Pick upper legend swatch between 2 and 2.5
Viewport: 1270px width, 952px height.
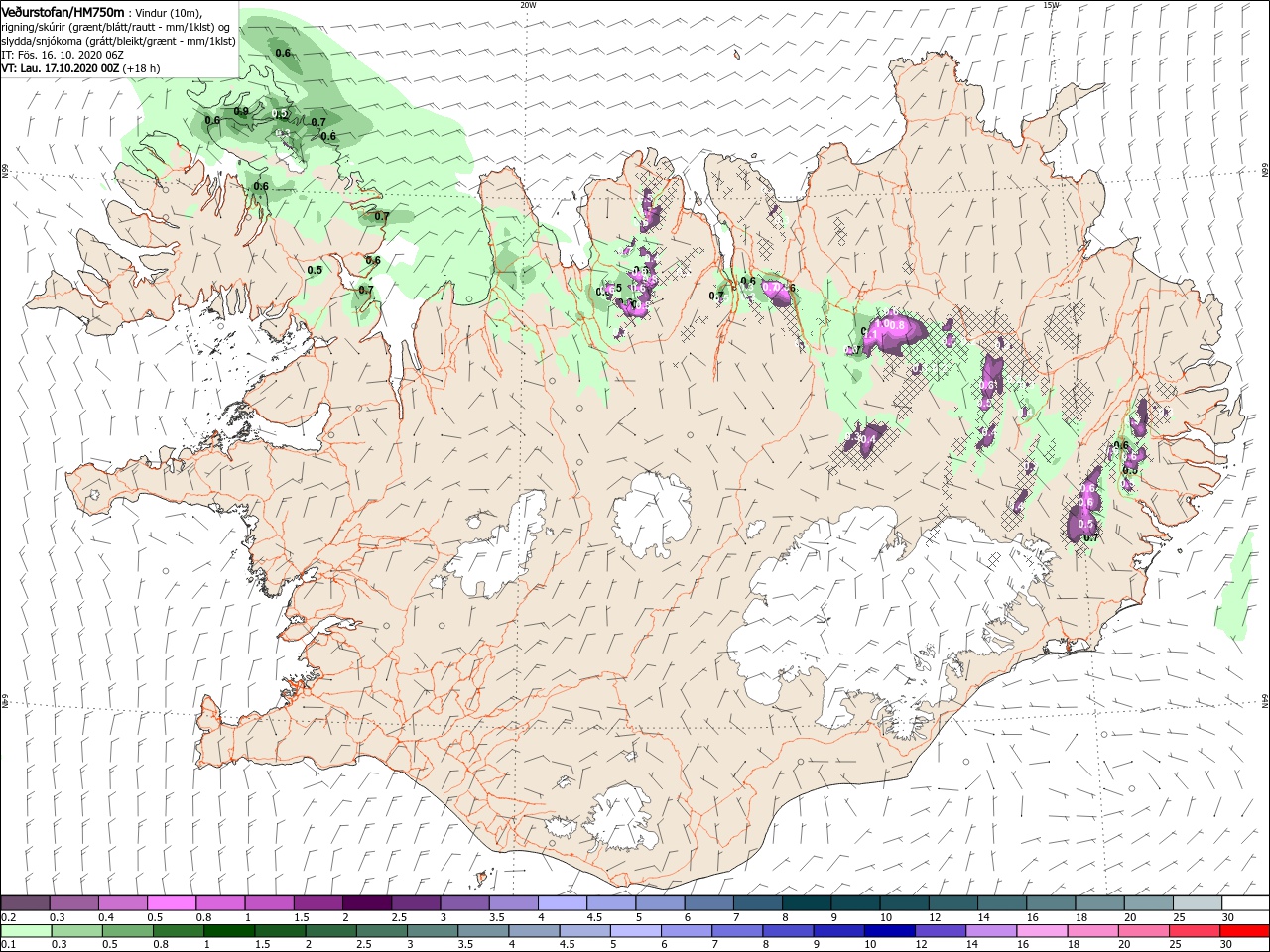tap(367, 903)
